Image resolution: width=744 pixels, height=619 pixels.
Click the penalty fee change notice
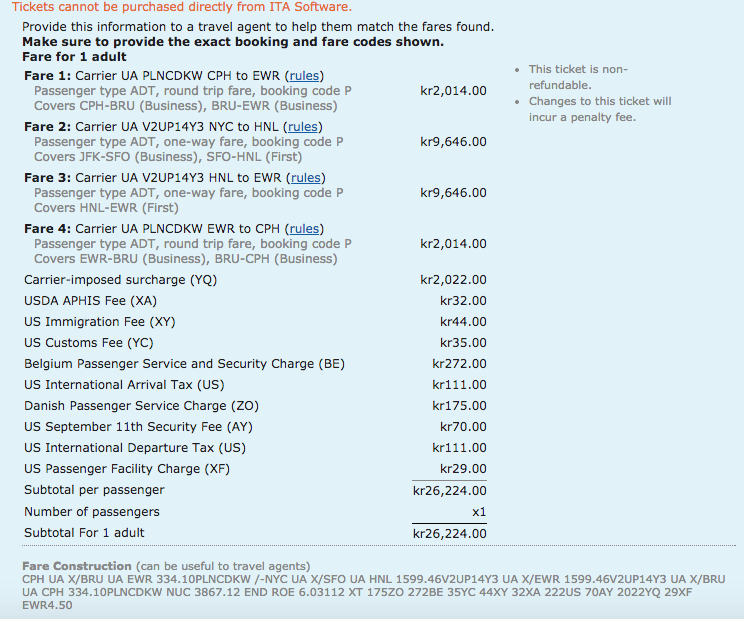click(600, 109)
